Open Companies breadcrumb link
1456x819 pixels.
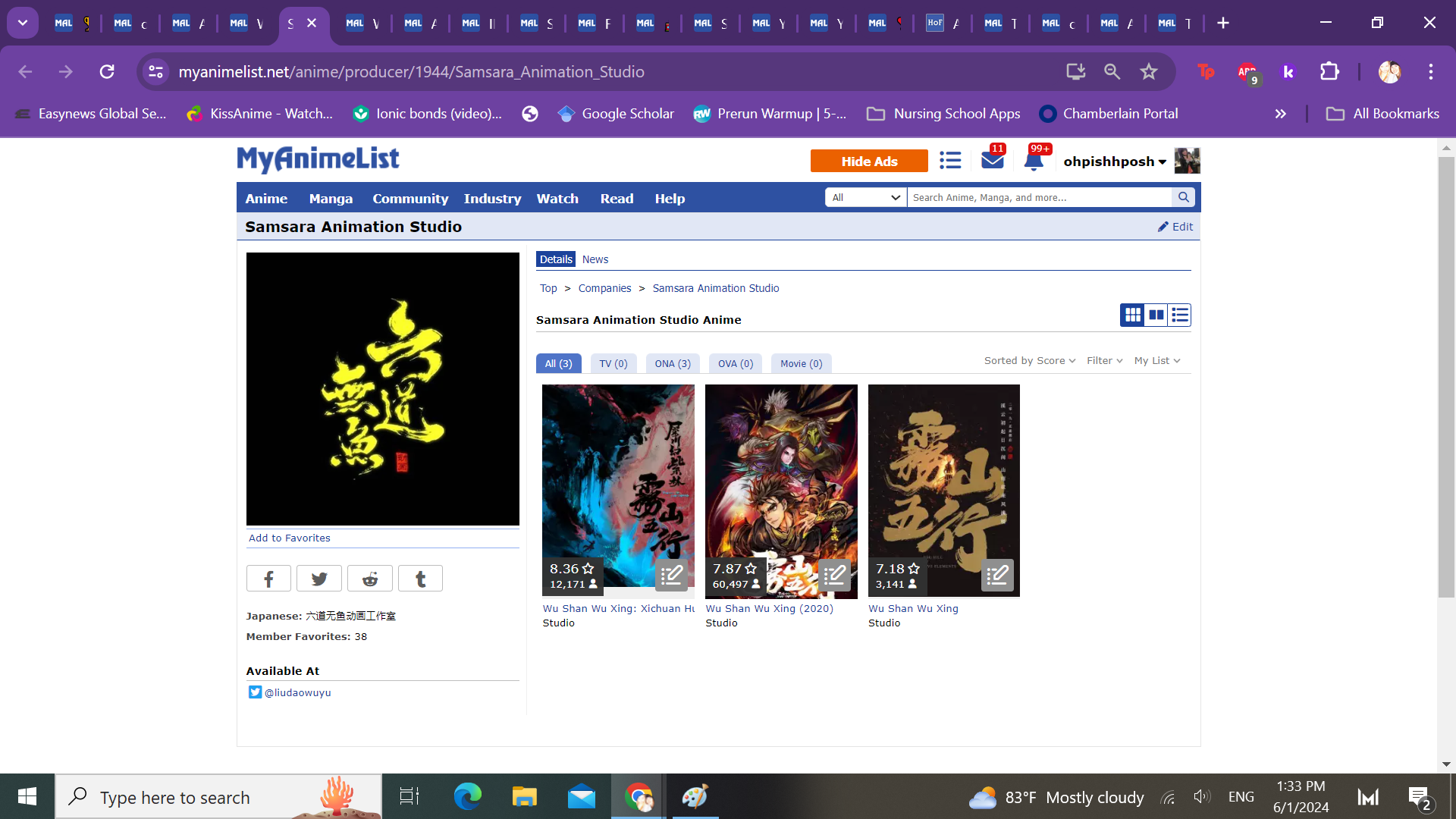click(604, 288)
